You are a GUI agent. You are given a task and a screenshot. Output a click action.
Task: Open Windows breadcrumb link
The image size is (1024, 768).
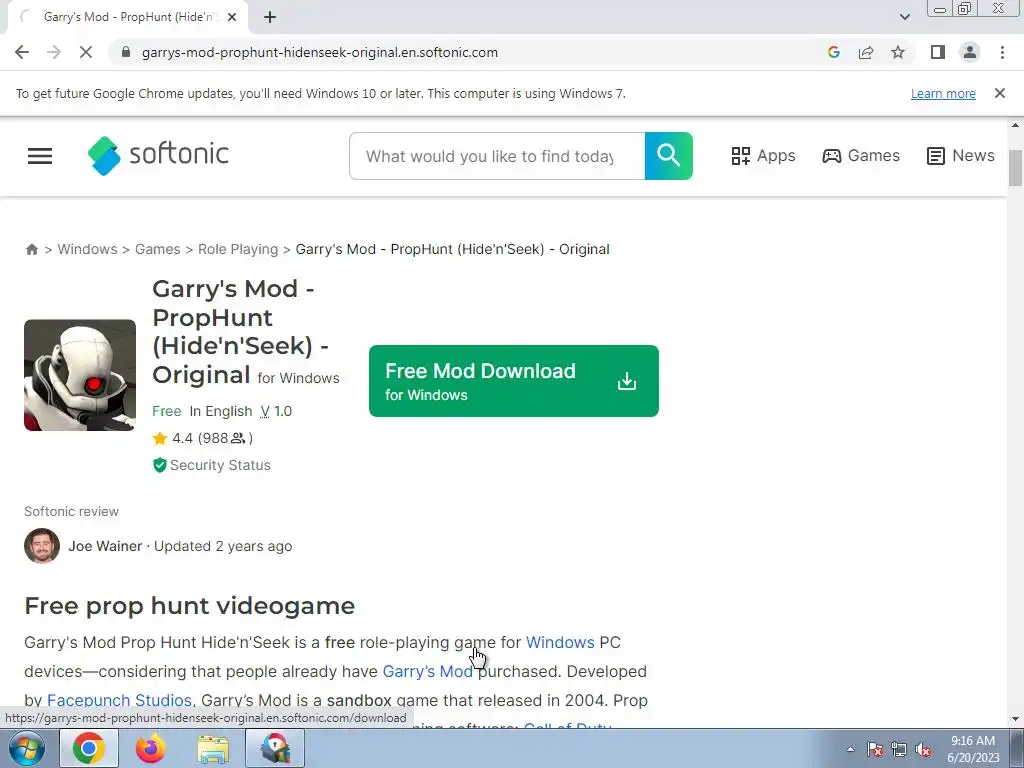pyautogui.click(x=88, y=249)
